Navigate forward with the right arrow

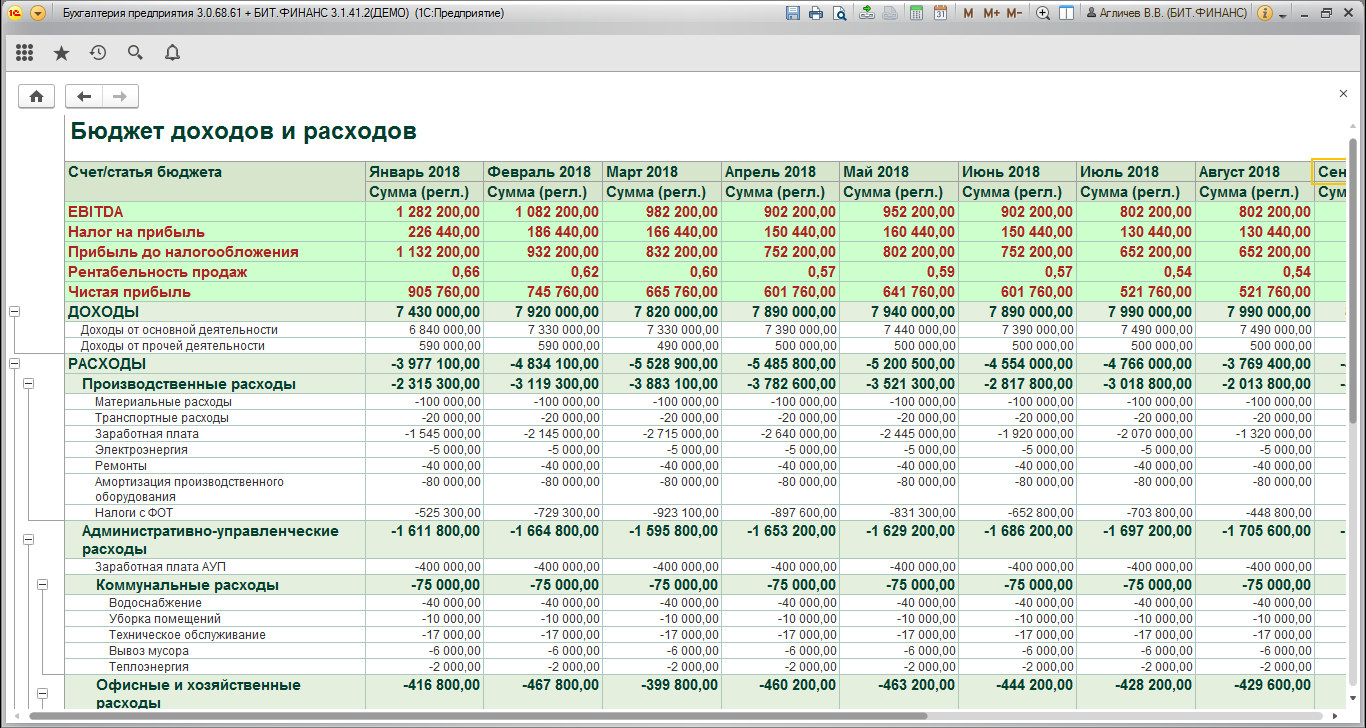click(120, 96)
